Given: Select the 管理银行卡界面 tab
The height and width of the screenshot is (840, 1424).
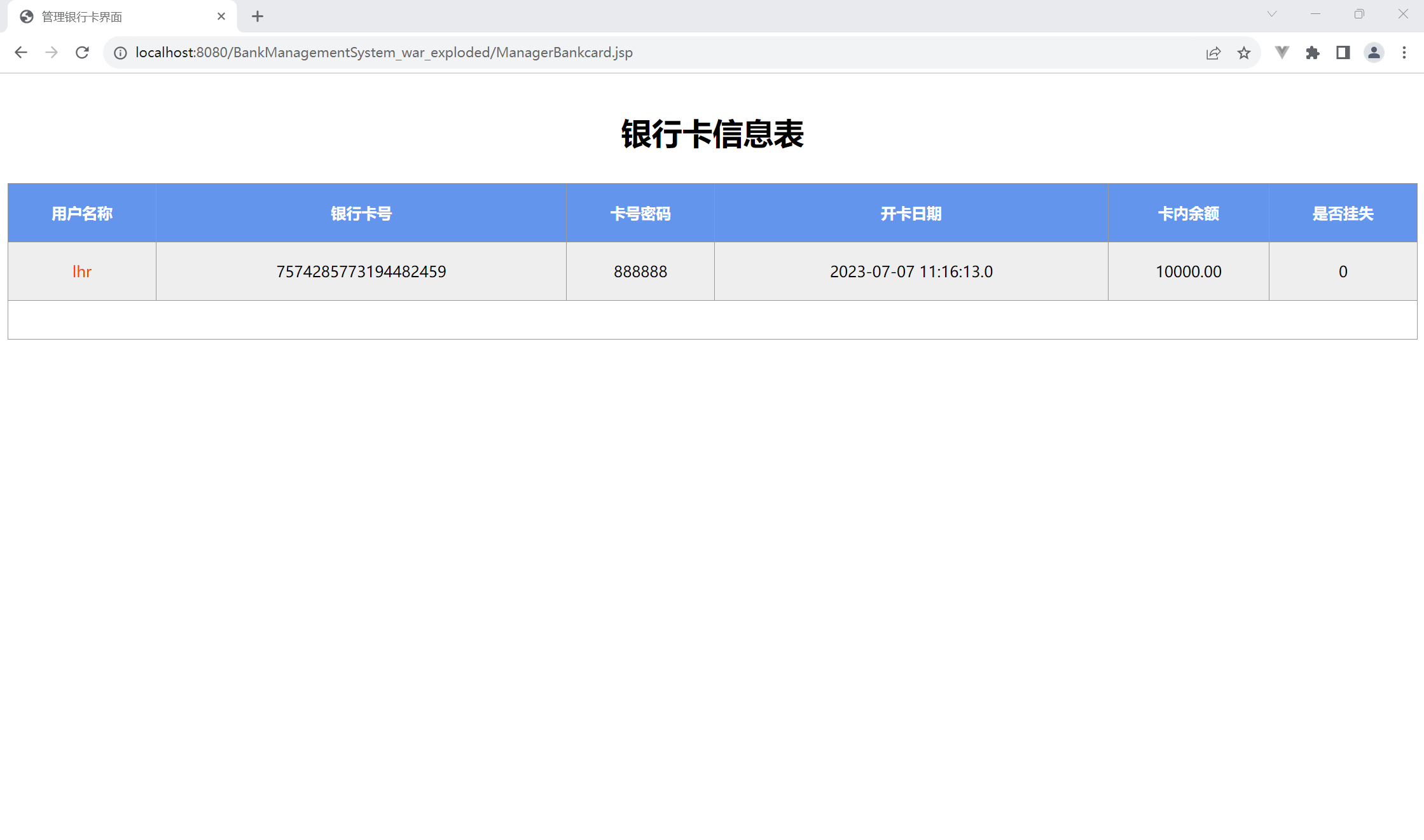Looking at the screenshot, I should (x=114, y=17).
